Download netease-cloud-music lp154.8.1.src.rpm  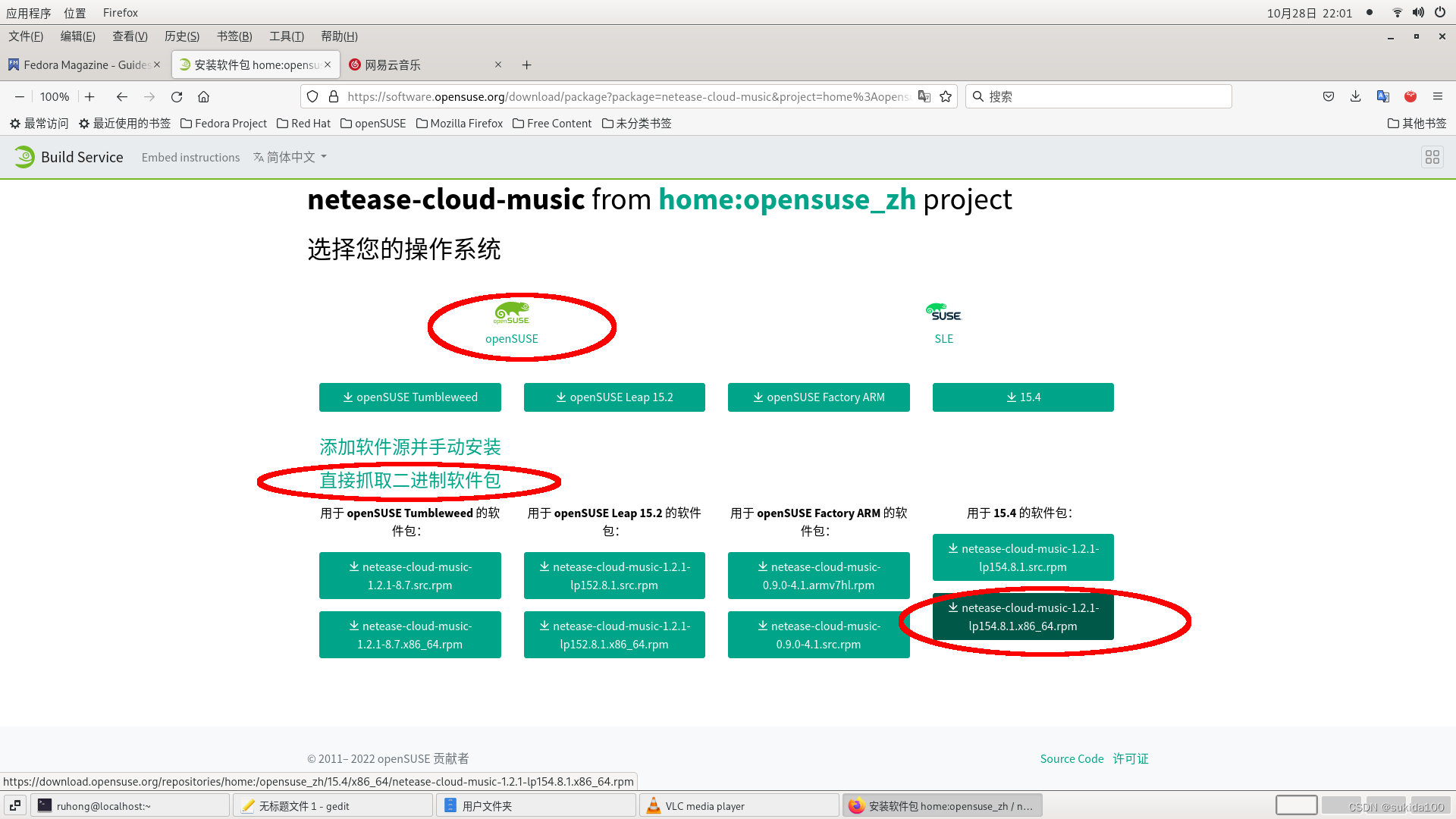coord(1023,557)
